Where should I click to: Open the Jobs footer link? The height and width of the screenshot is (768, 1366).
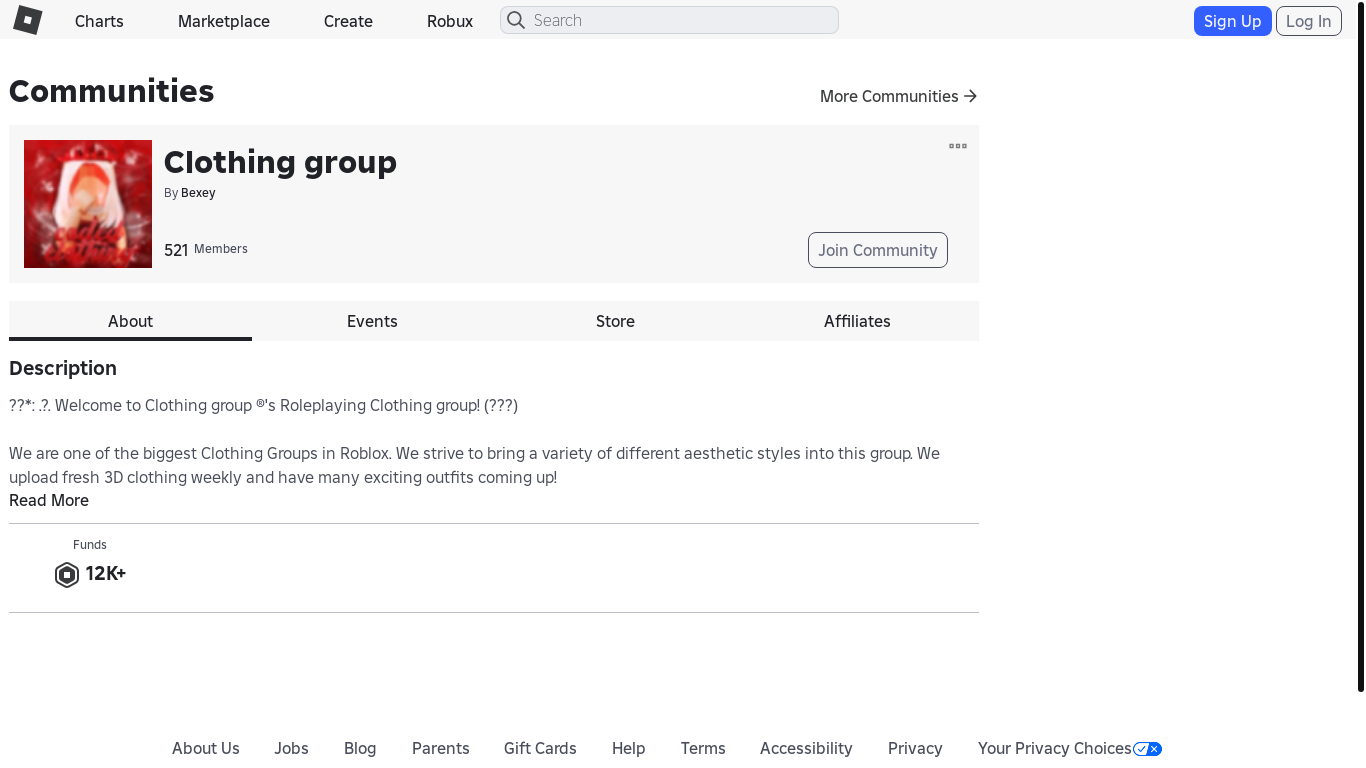click(292, 748)
